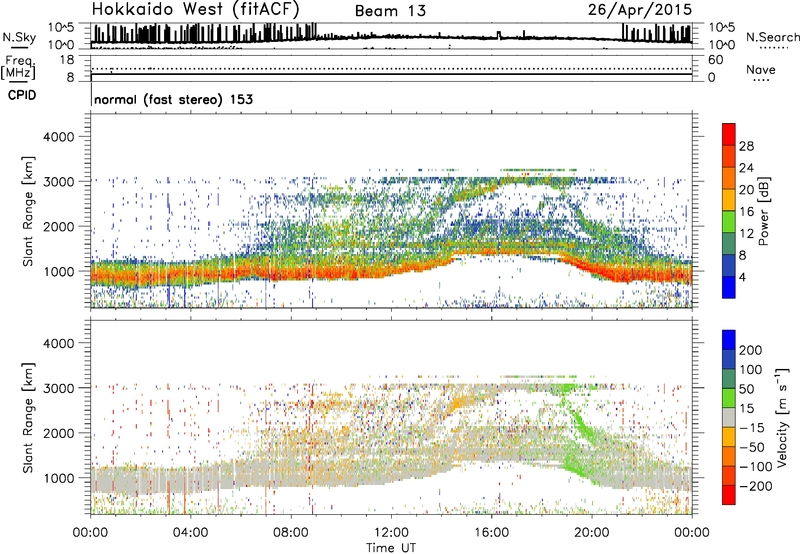Select the 'Power [dB]' colorbar title
800x554 pixels.
pyautogui.click(x=764, y=211)
